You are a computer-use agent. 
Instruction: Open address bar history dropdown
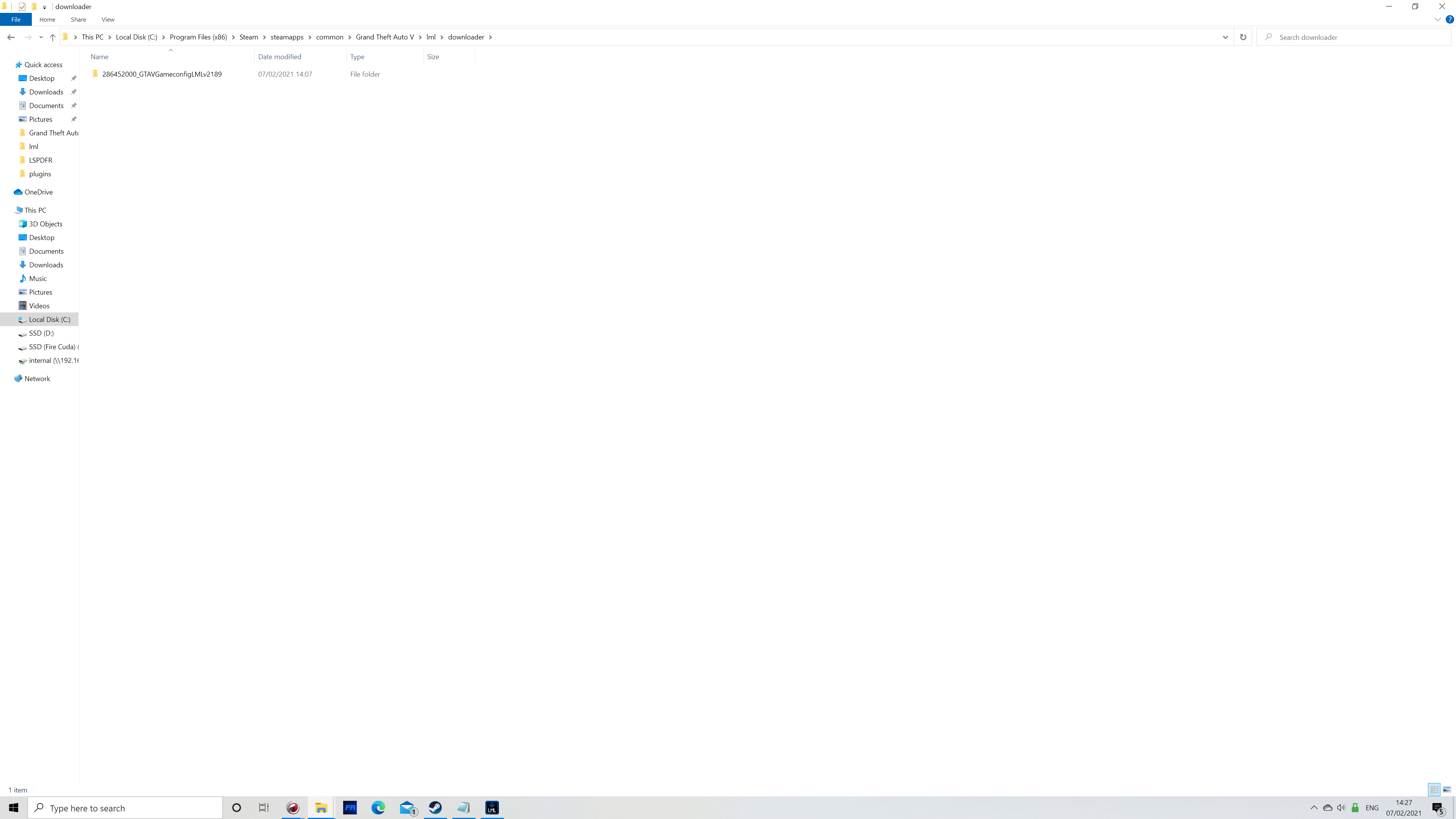1225,37
